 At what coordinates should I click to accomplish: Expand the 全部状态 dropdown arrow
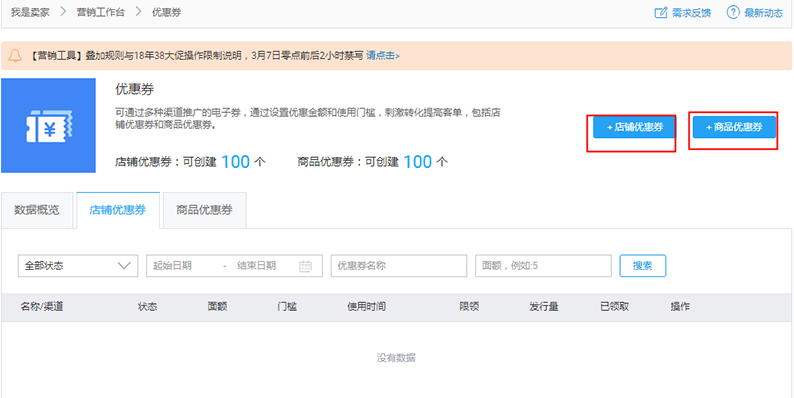point(124,266)
